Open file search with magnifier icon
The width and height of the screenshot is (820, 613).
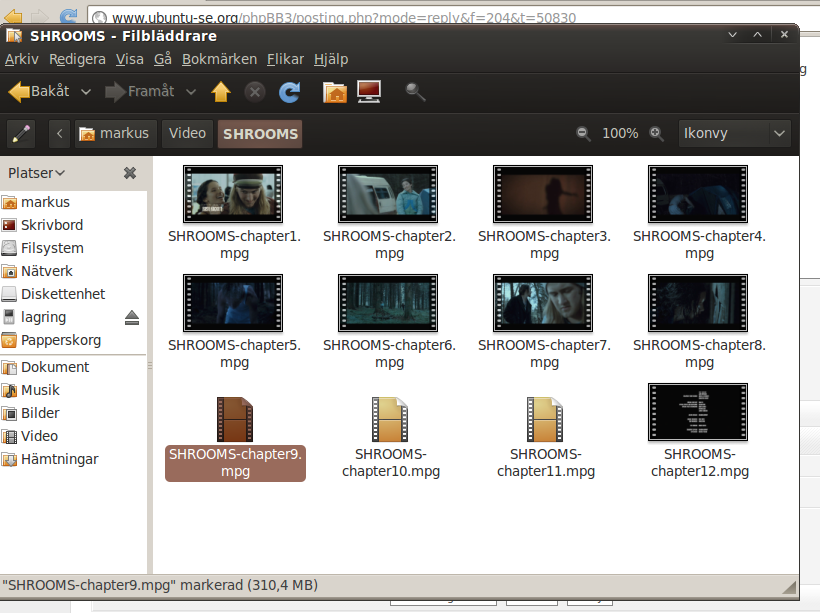(415, 92)
